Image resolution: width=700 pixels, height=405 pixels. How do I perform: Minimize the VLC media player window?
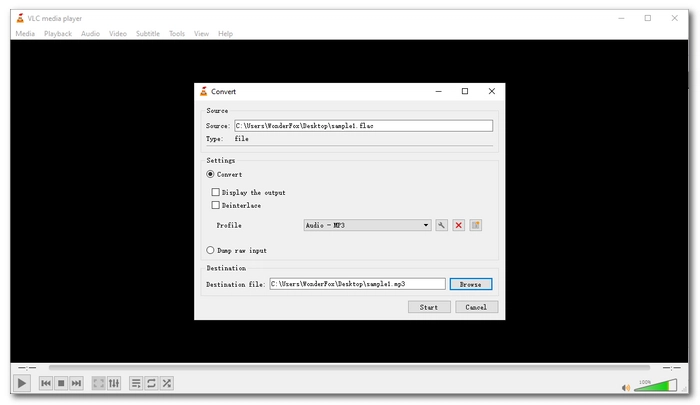tap(621, 18)
